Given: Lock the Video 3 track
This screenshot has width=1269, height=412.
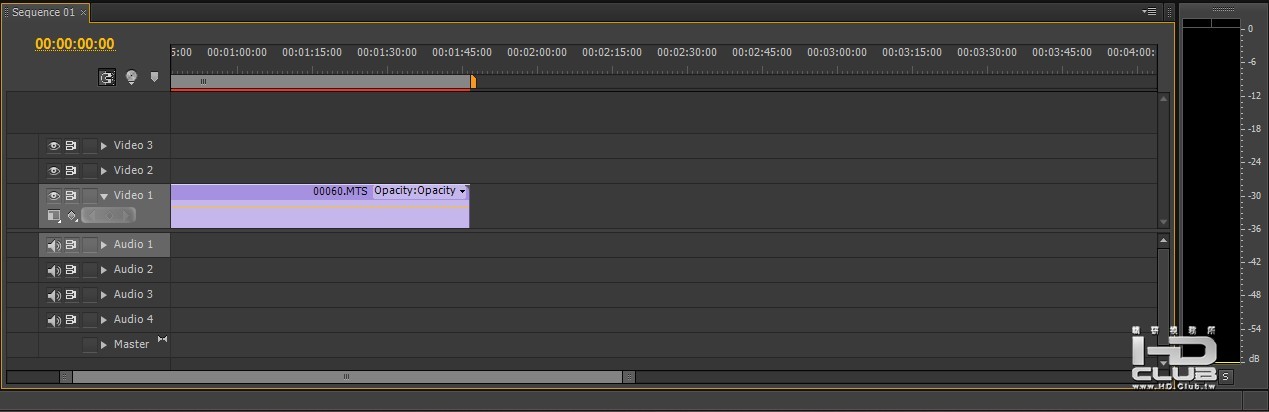Looking at the screenshot, I should [x=90, y=145].
